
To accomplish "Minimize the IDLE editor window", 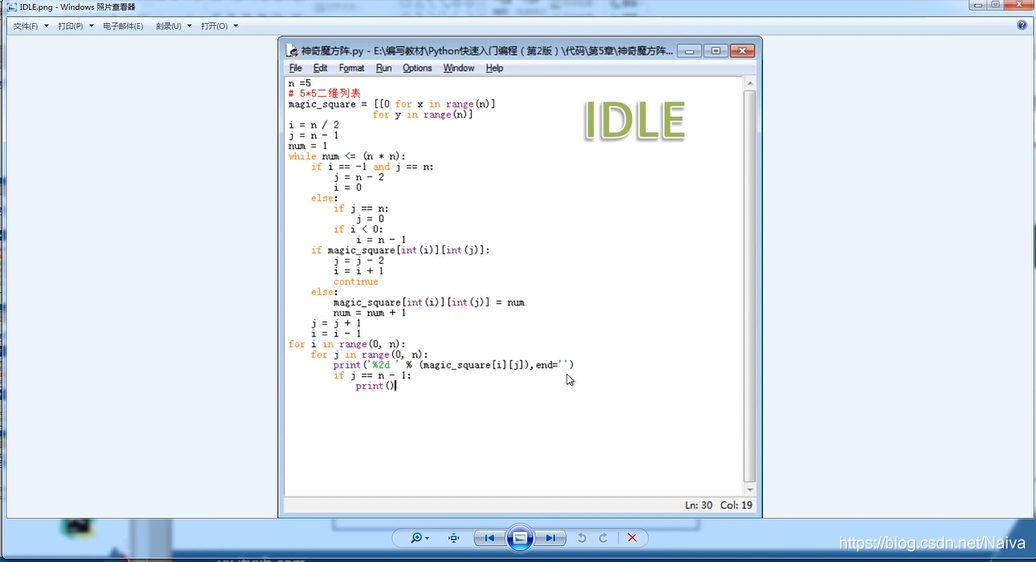I will coord(689,51).
